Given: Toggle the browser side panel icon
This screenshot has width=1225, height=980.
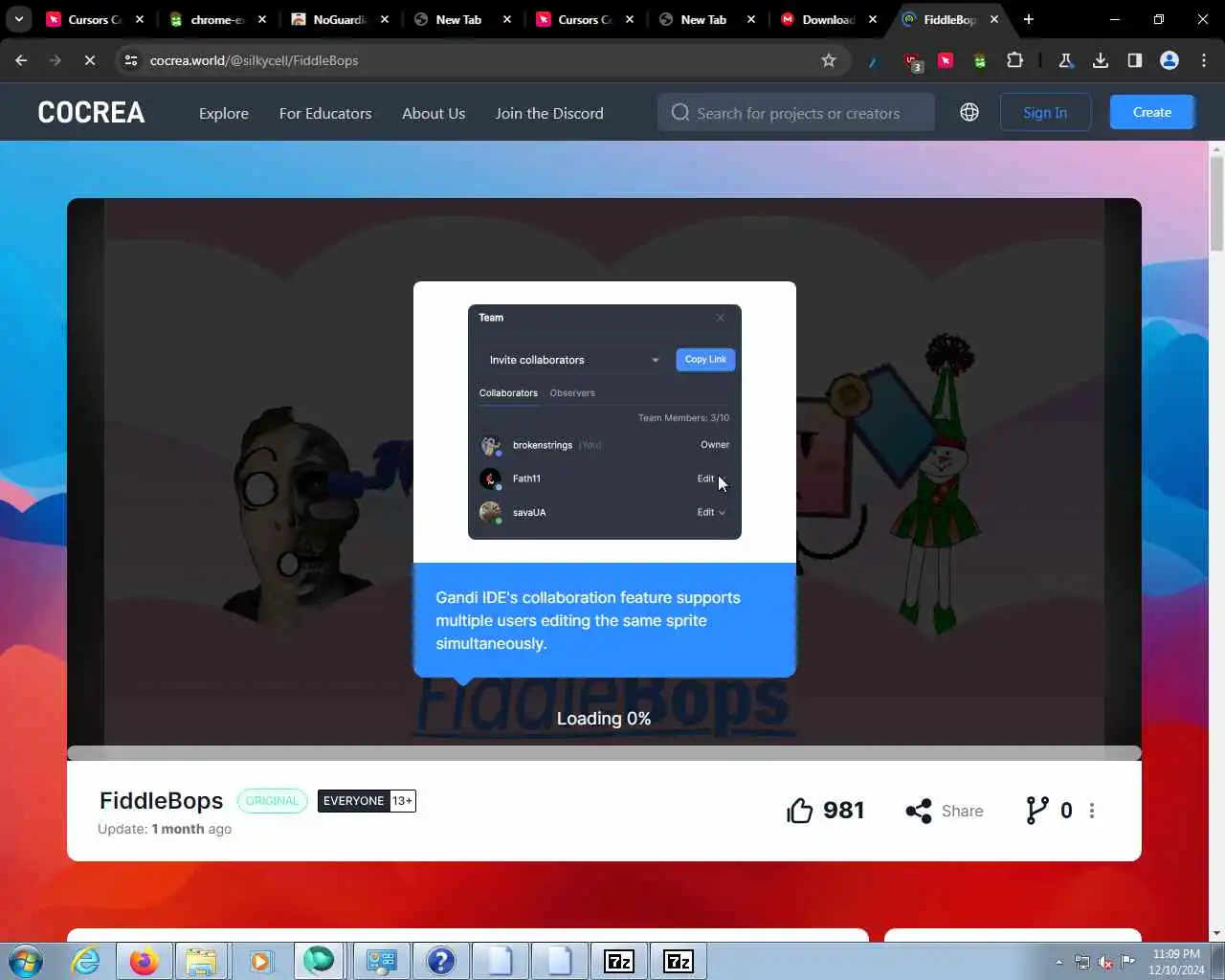Looking at the screenshot, I should click(x=1135, y=60).
